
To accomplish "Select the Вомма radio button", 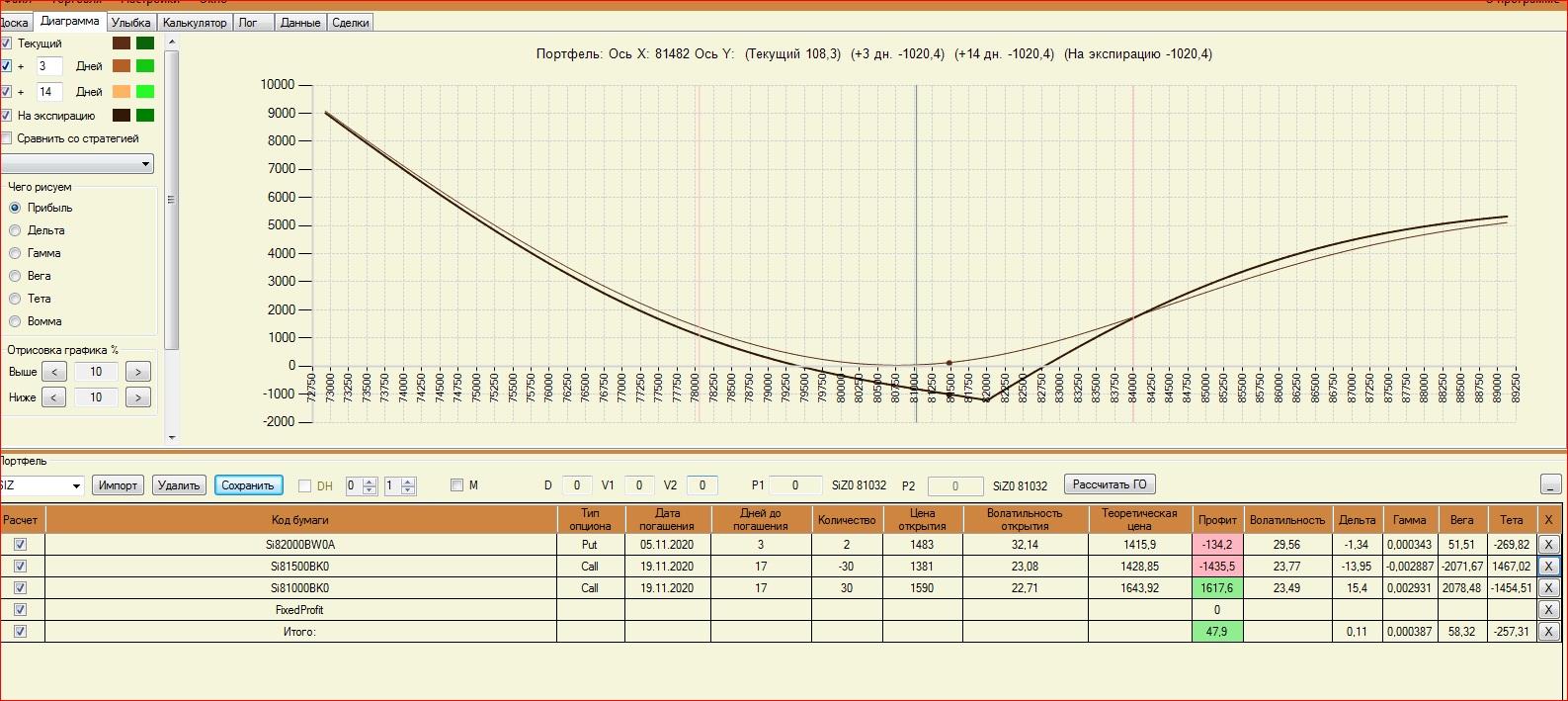I will click(x=15, y=321).
